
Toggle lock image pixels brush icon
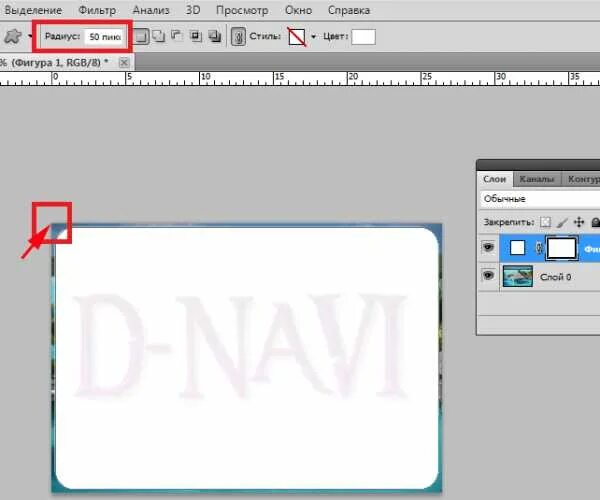pos(562,222)
